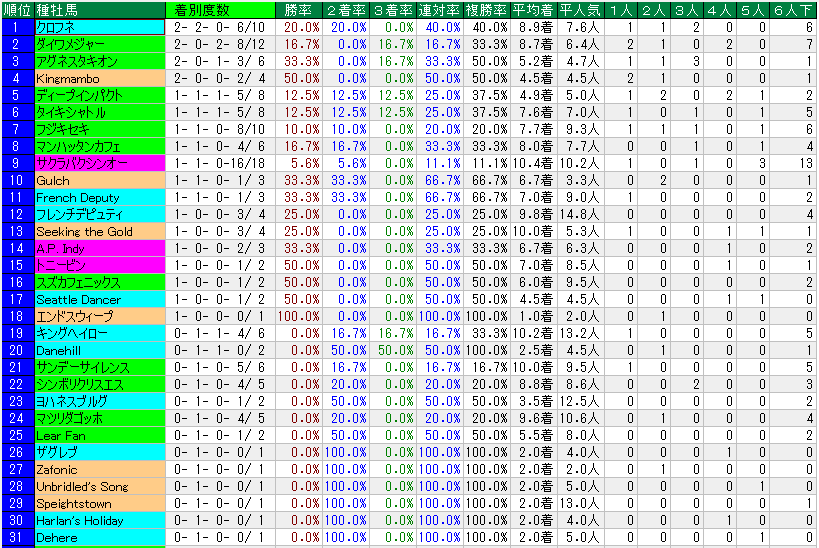Click the 平均着 column header
The image size is (819, 548).
tap(533, 10)
